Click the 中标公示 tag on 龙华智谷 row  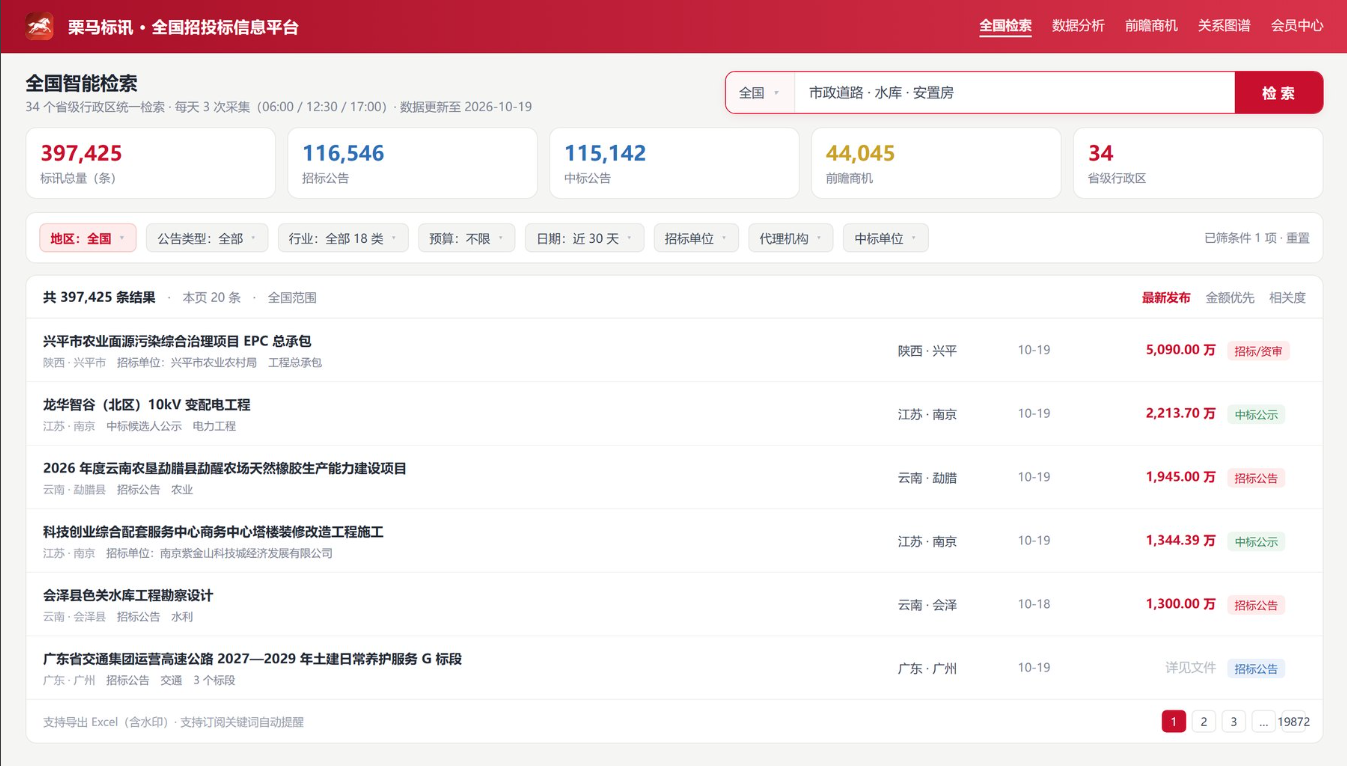(1256, 415)
